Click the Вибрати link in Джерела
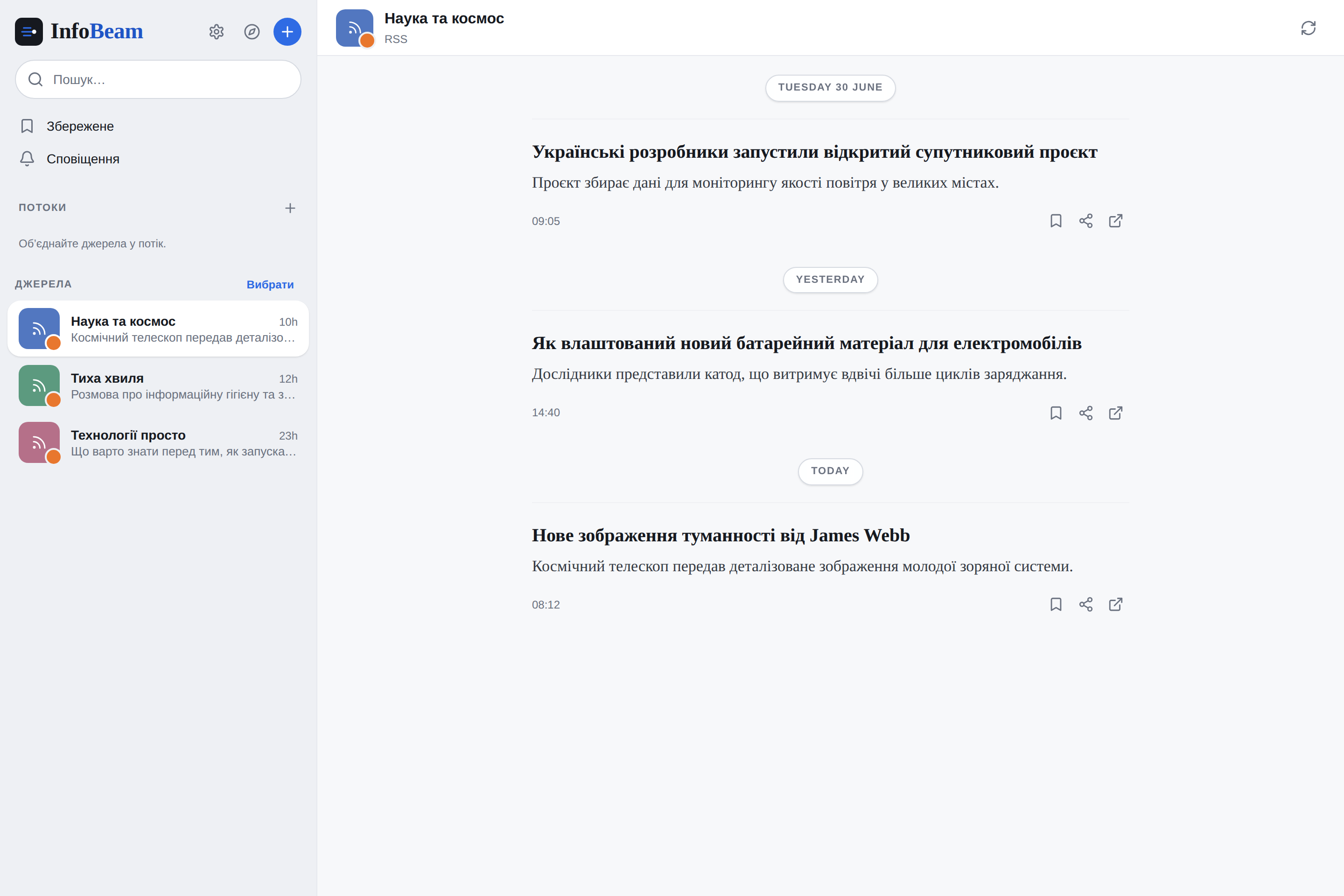 pos(270,285)
